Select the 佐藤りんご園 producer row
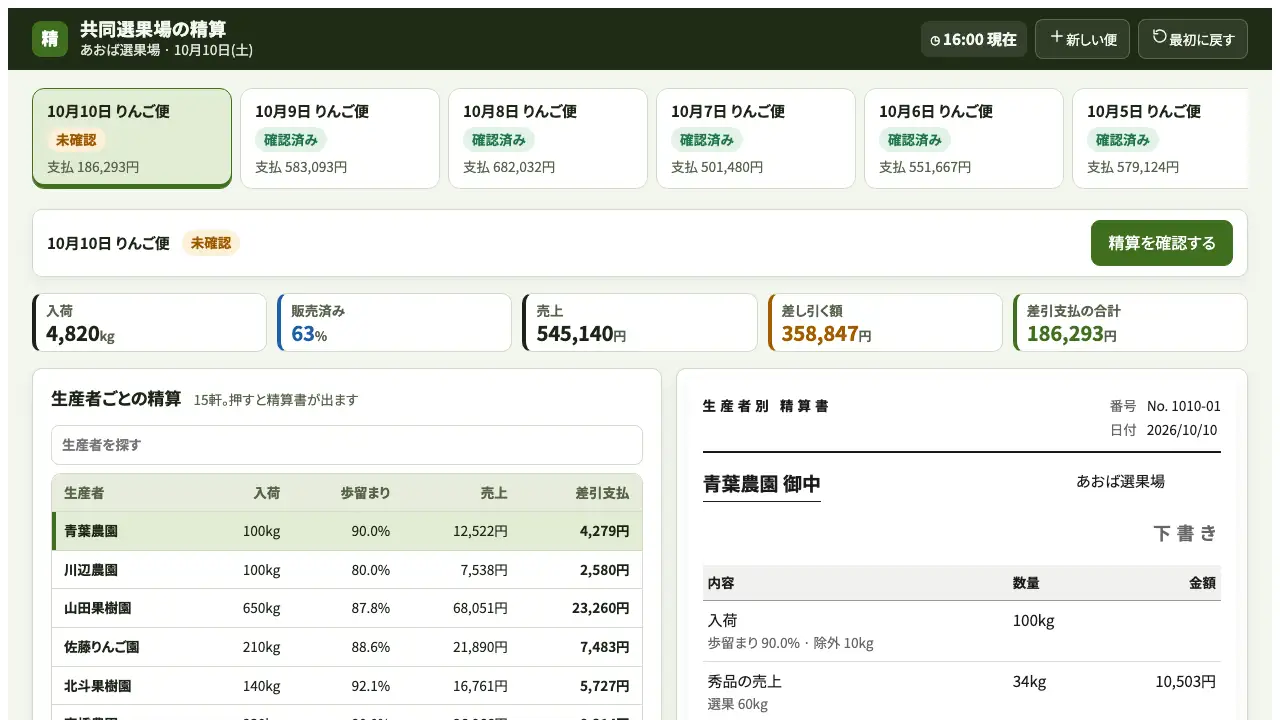 pos(347,647)
